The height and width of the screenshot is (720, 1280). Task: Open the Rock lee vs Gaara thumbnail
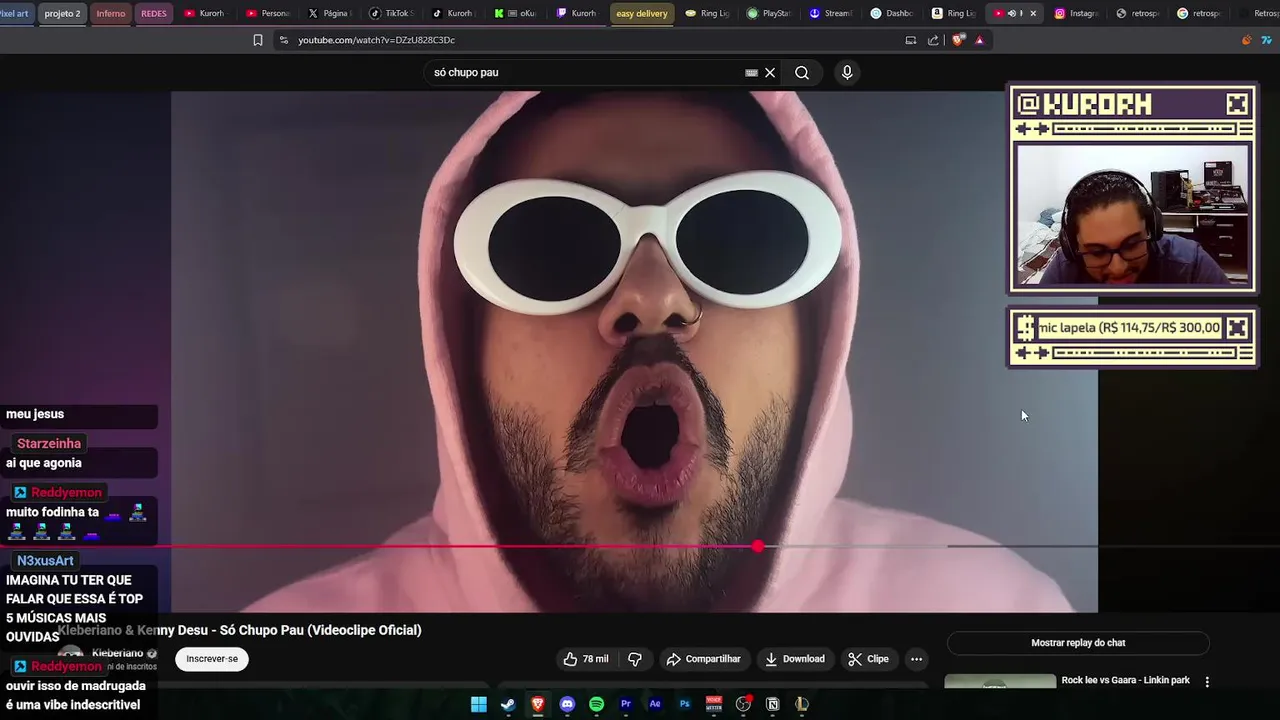pyautogui.click(x=1000, y=682)
